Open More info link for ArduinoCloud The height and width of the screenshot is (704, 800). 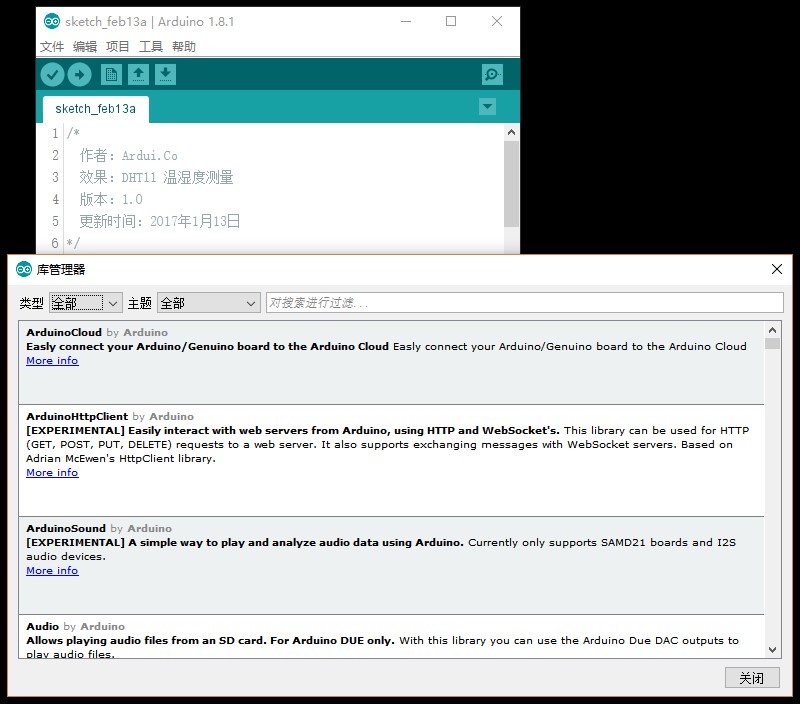[x=52, y=361]
